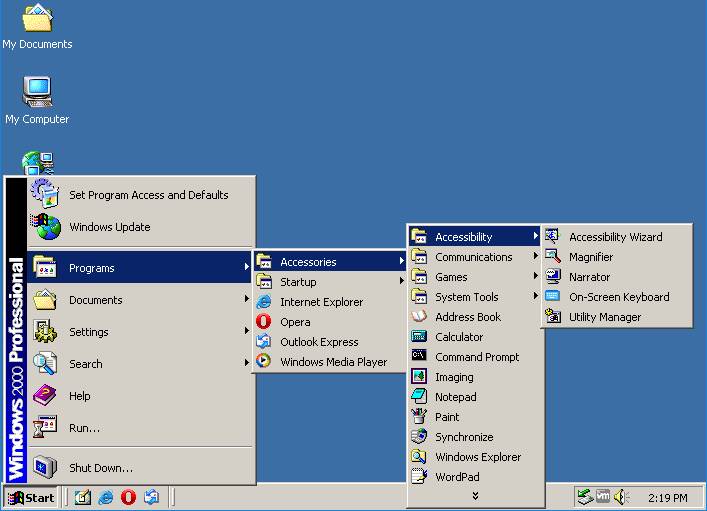Click Shut Down... text
Screen dimensions: 707x511
(101, 468)
